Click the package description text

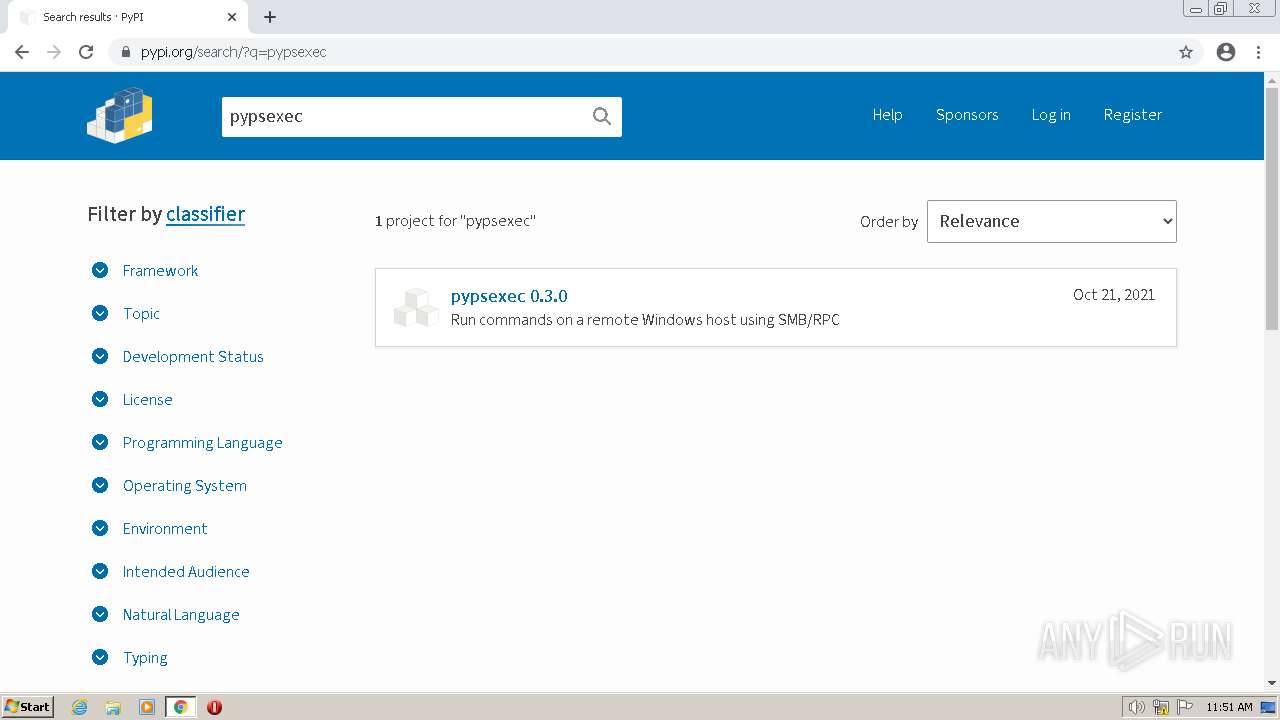(645, 320)
